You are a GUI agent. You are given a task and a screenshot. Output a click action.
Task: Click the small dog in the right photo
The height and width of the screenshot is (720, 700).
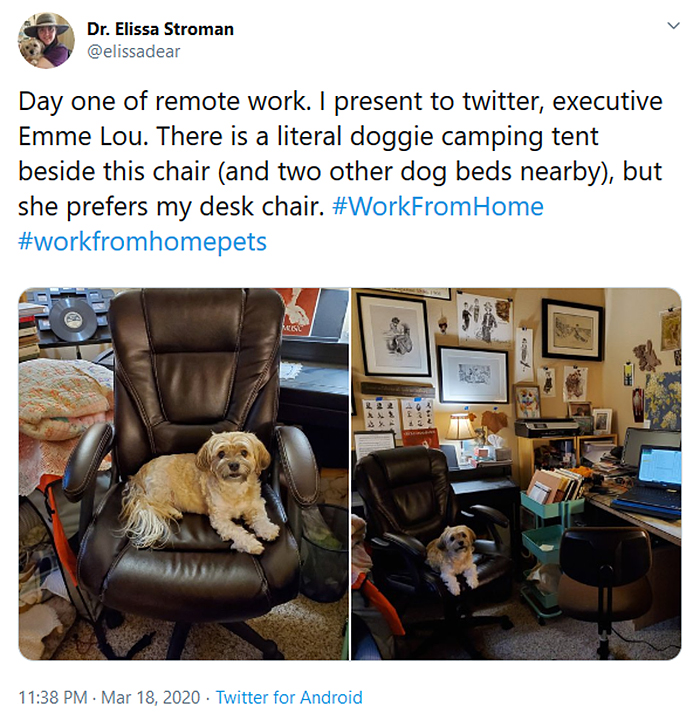452,557
